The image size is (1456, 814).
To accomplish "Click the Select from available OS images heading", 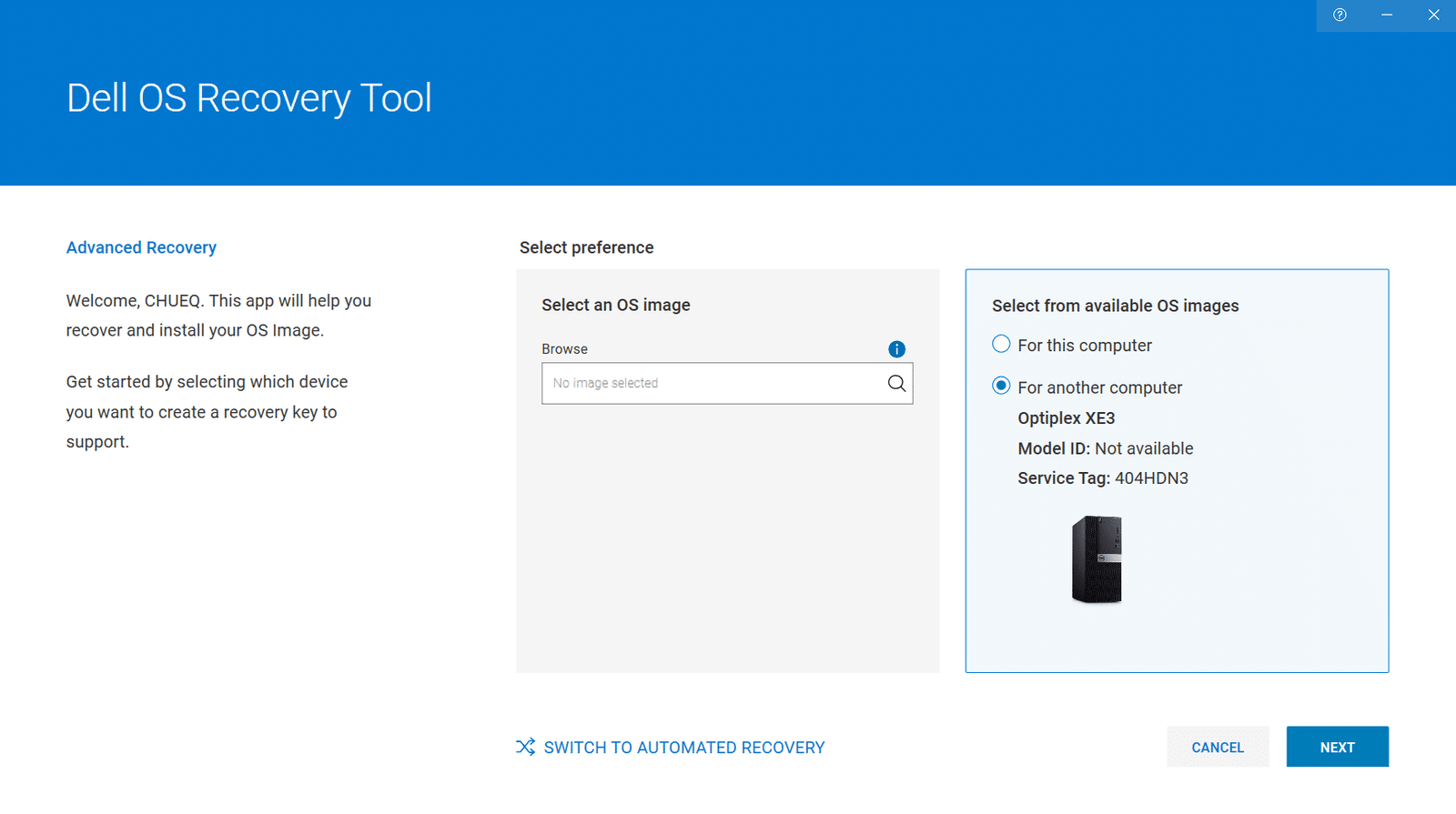I will click(1116, 307).
